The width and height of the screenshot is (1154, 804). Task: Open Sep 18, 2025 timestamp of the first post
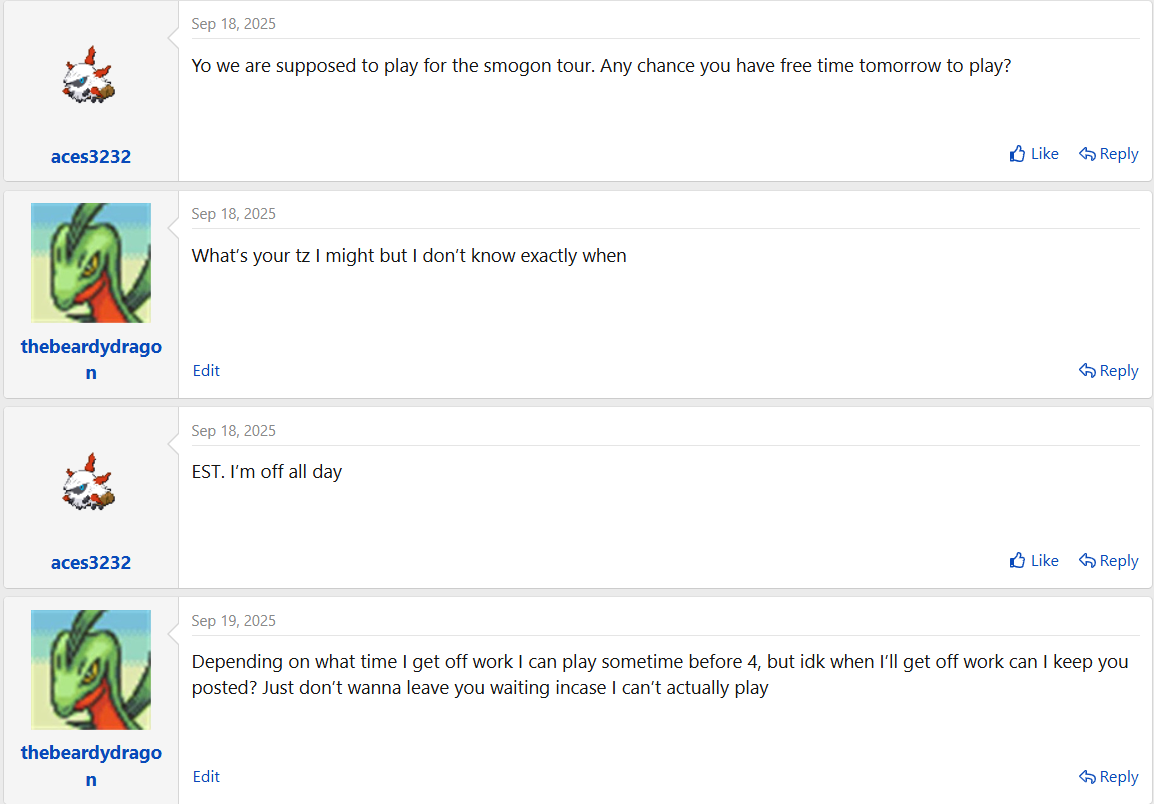point(233,24)
